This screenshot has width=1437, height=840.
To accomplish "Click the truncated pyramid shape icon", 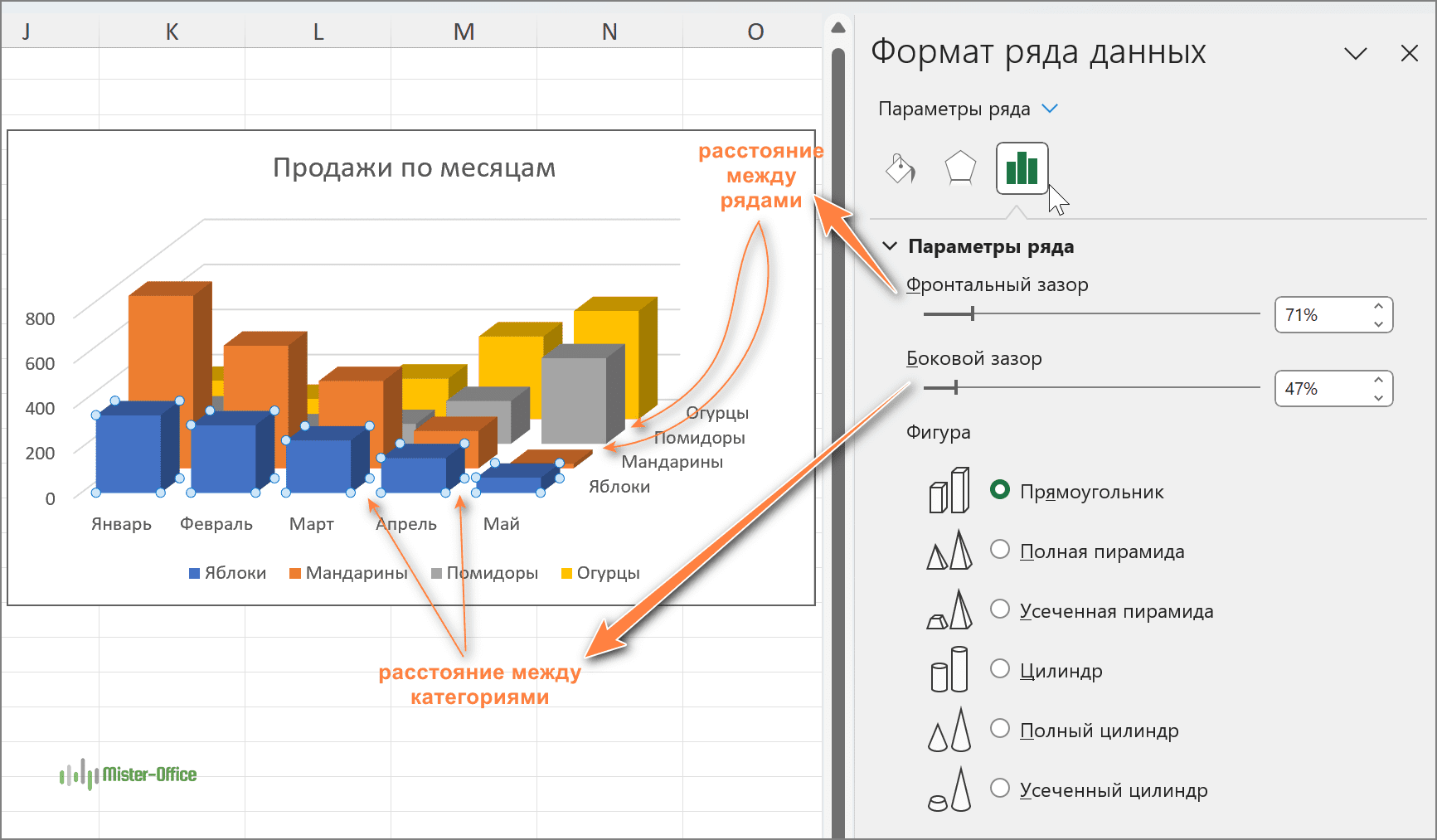I will (949, 610).
